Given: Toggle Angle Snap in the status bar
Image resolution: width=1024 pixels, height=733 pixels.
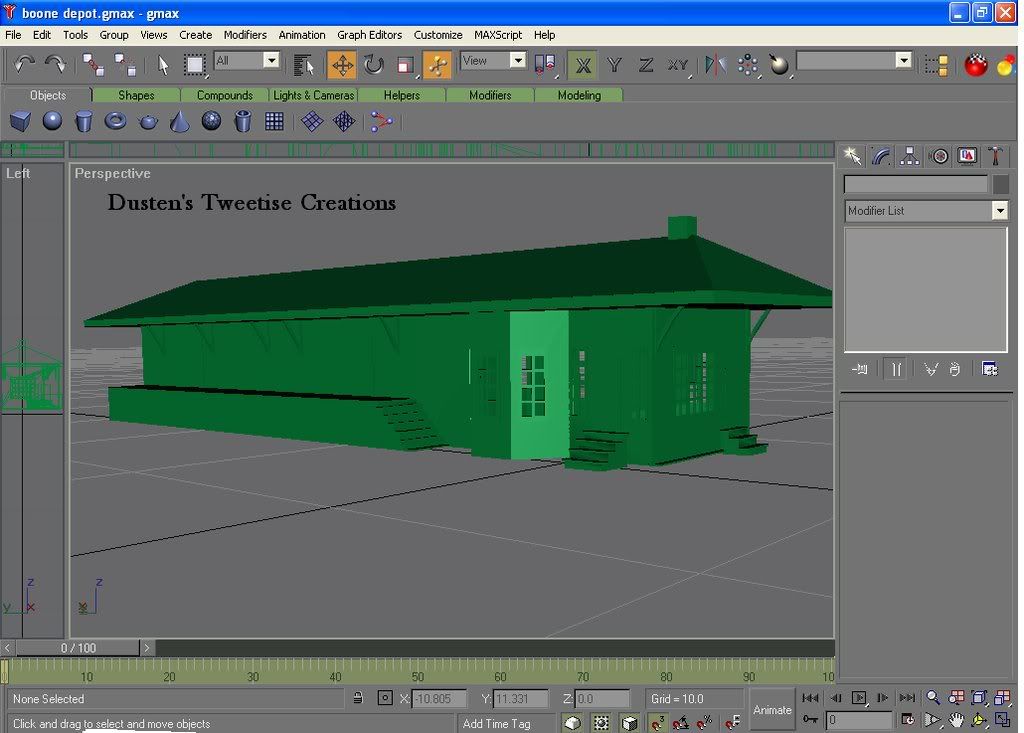Looking at the screenshot, I should (681, 722).
